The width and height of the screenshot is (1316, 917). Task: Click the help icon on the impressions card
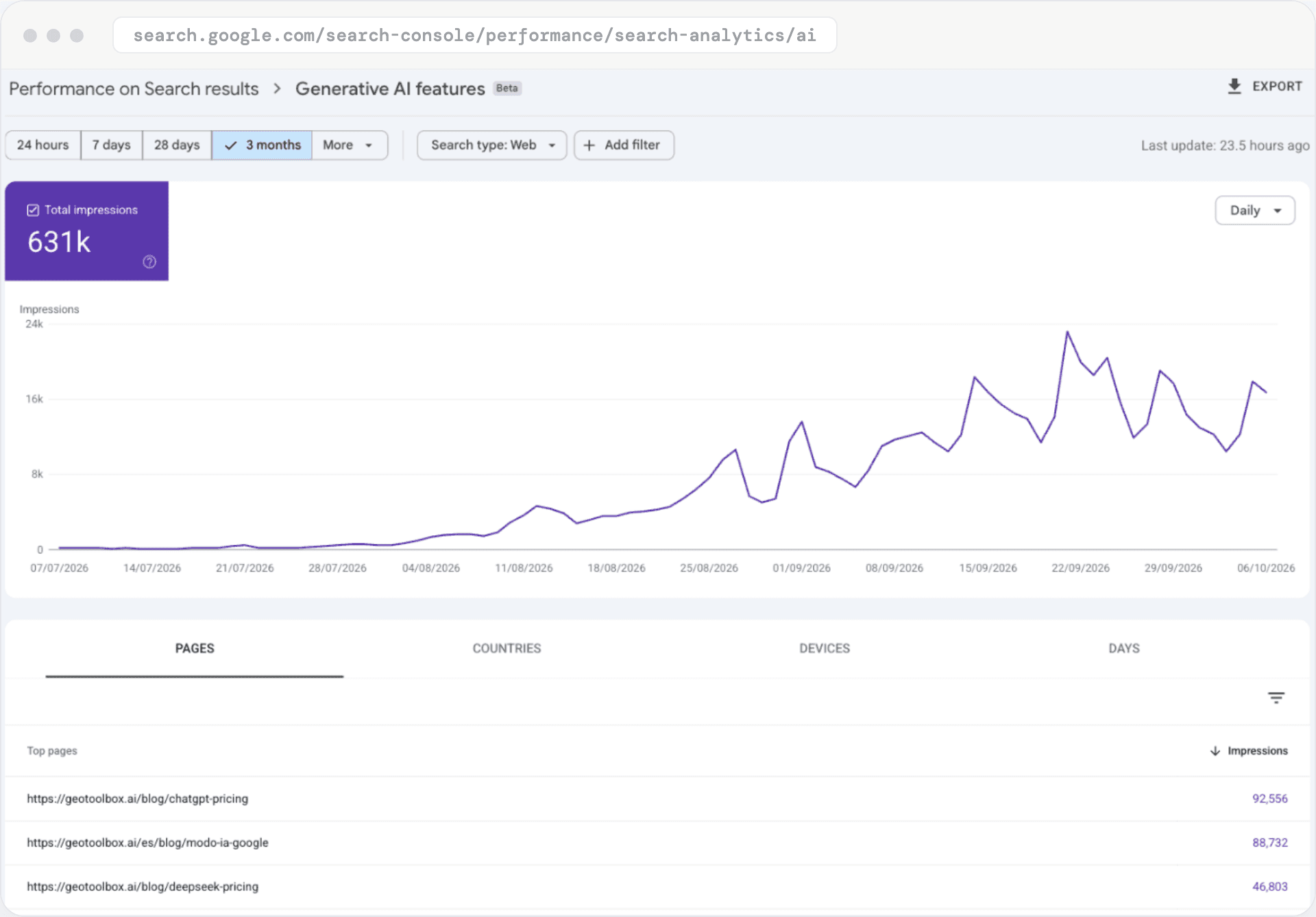[149, 262]
